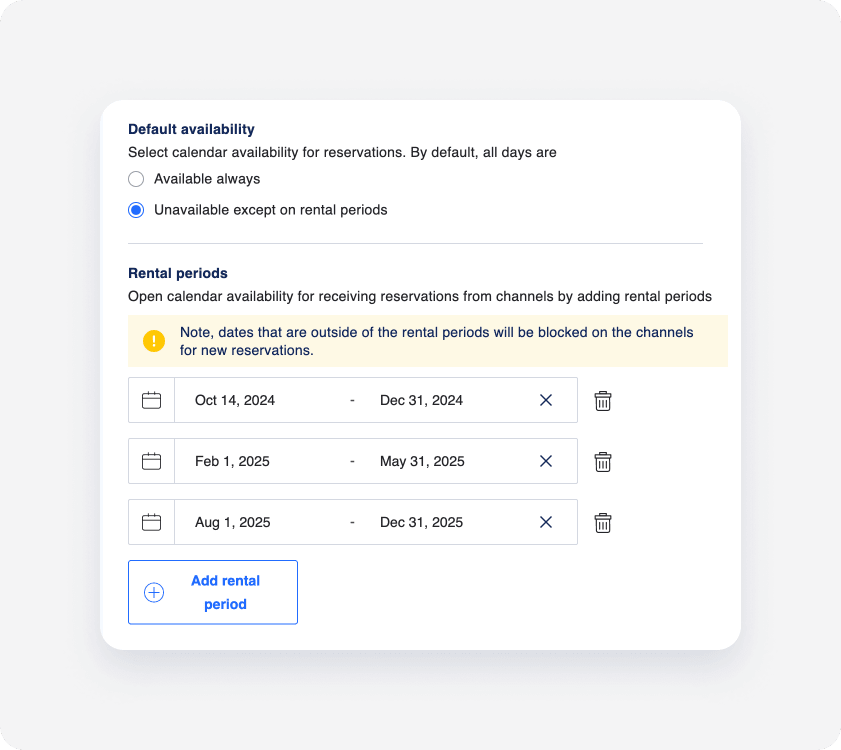841x750 pixels.
Task: Edit the Dec 31, 2025 end date
Action: point(421,522)
